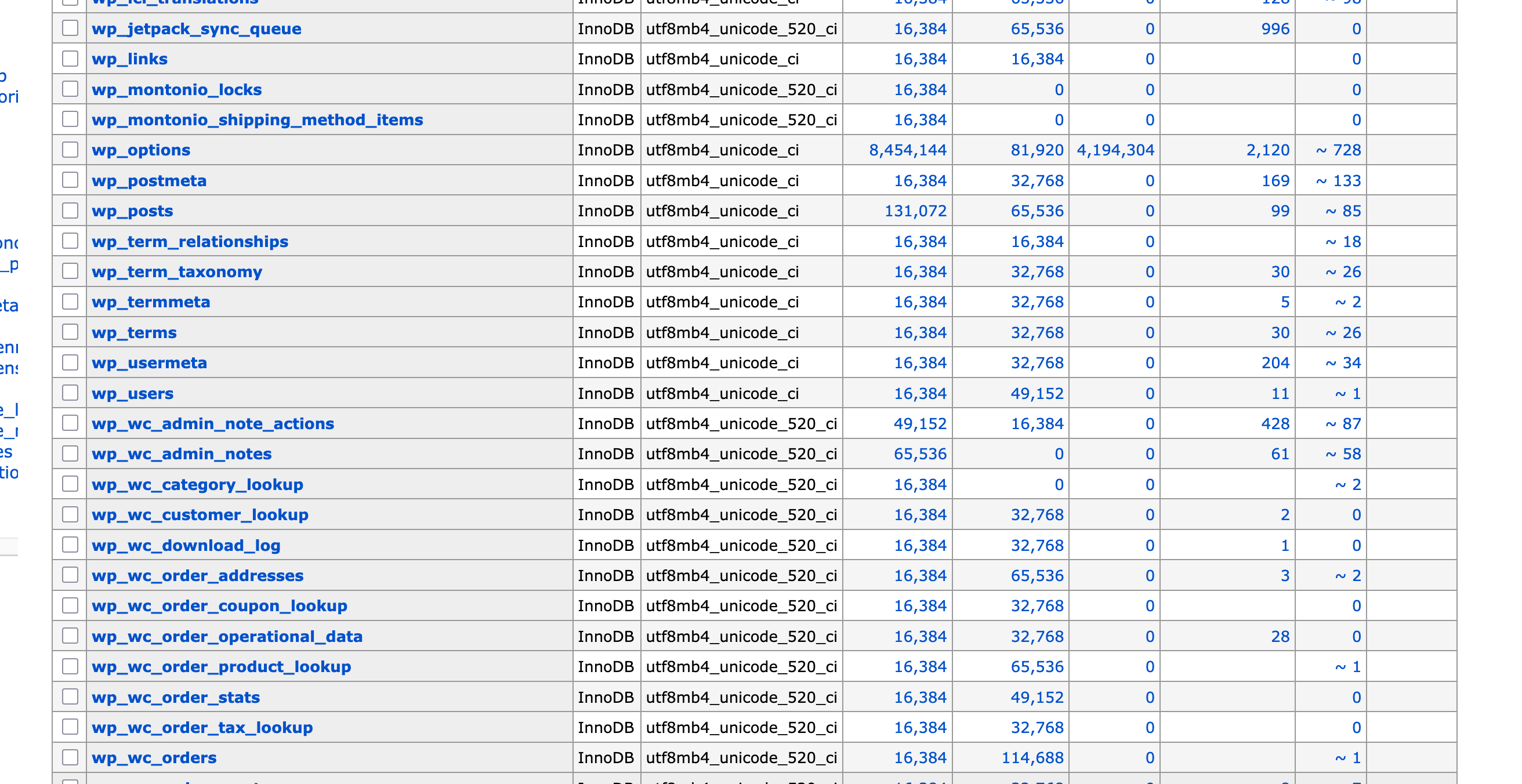Open the wp_wc_order_product_lookup table

pyautogui.click(x=221, y=666)
